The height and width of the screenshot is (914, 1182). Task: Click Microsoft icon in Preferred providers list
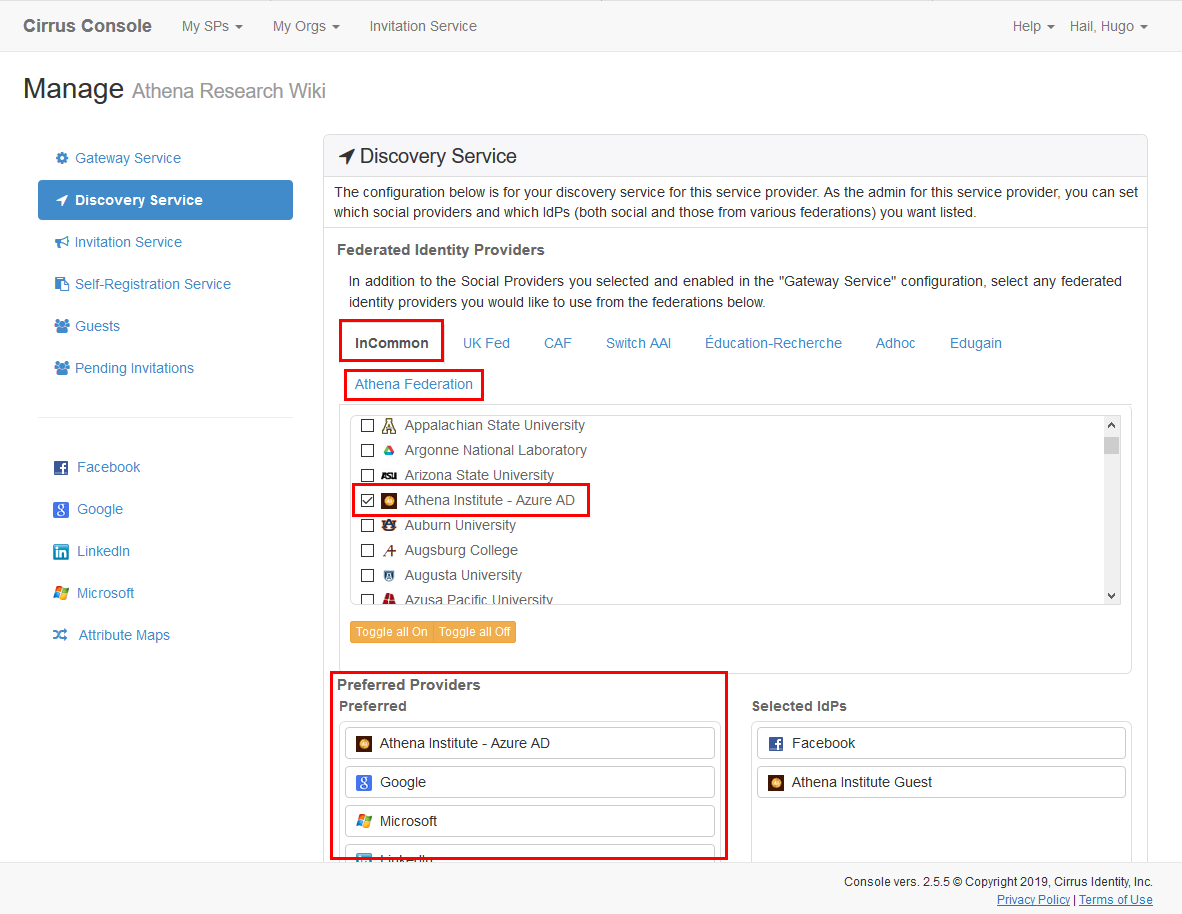pyautogui.click(x=364, y=821)
